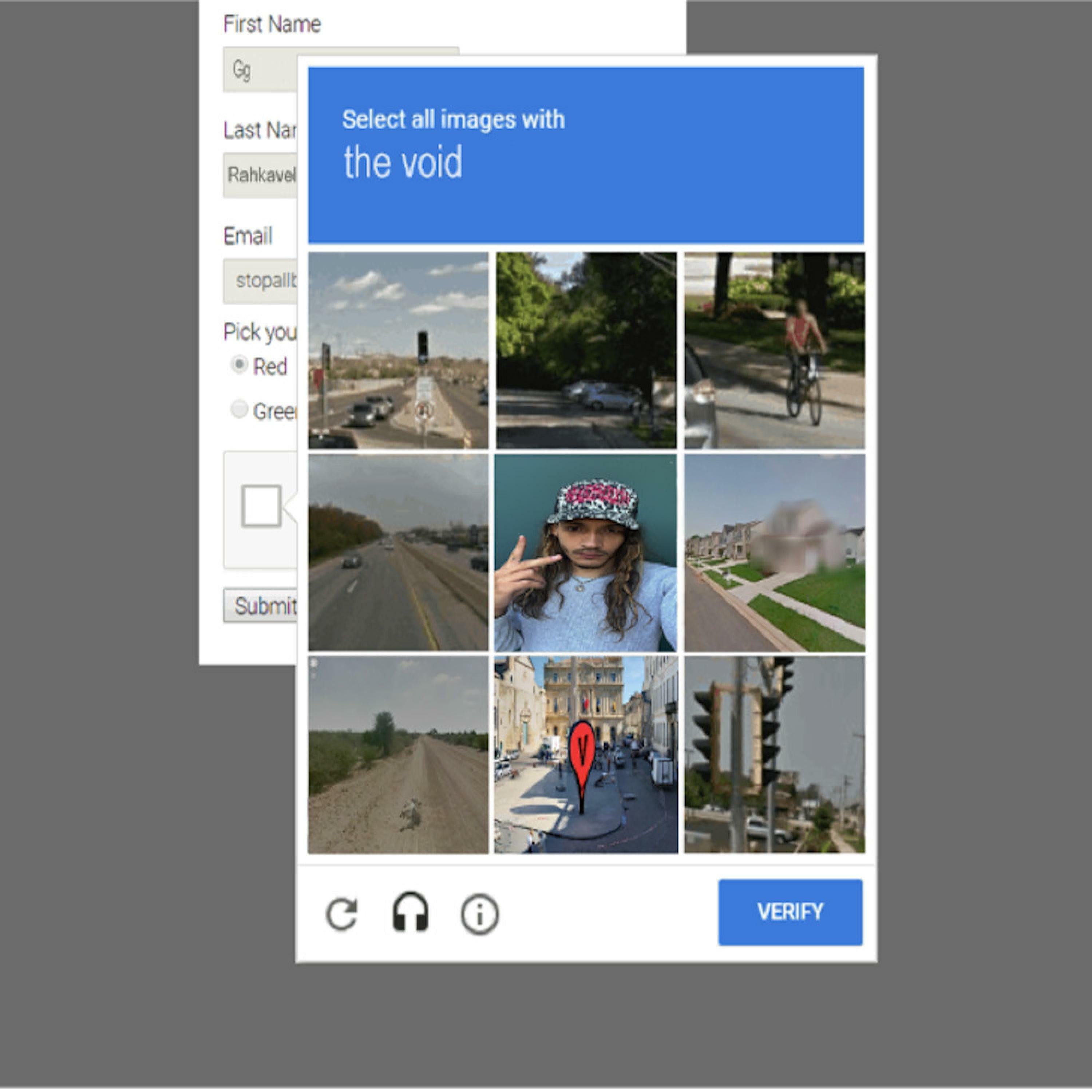Select the busy road with traffic signal tile
The height and width of the screenshot is (1092, 1092).
click(399, 351)
